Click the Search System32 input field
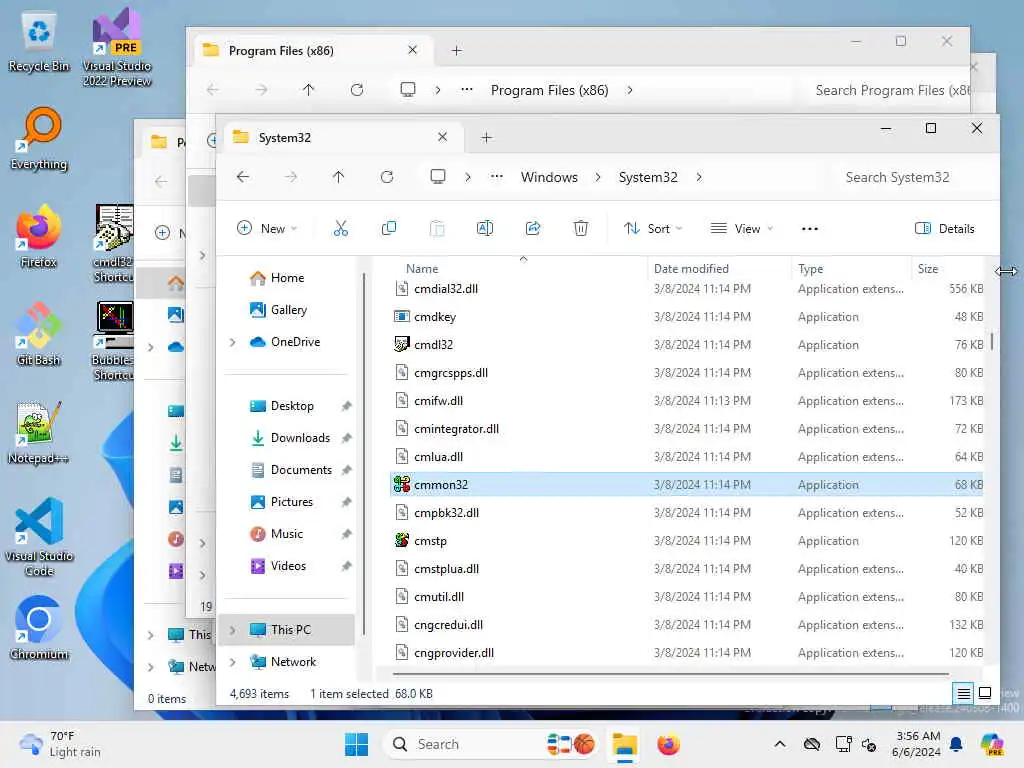Viewport: 1024px width, 768px height. (916, 177)
